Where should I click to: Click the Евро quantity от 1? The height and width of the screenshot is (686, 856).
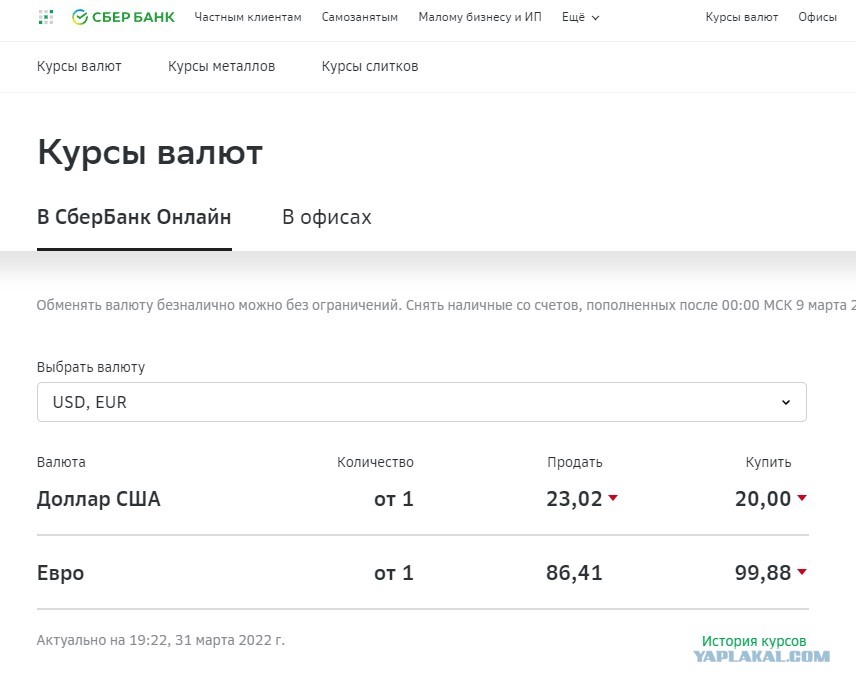pyautogui.click(x=394, y=573)
